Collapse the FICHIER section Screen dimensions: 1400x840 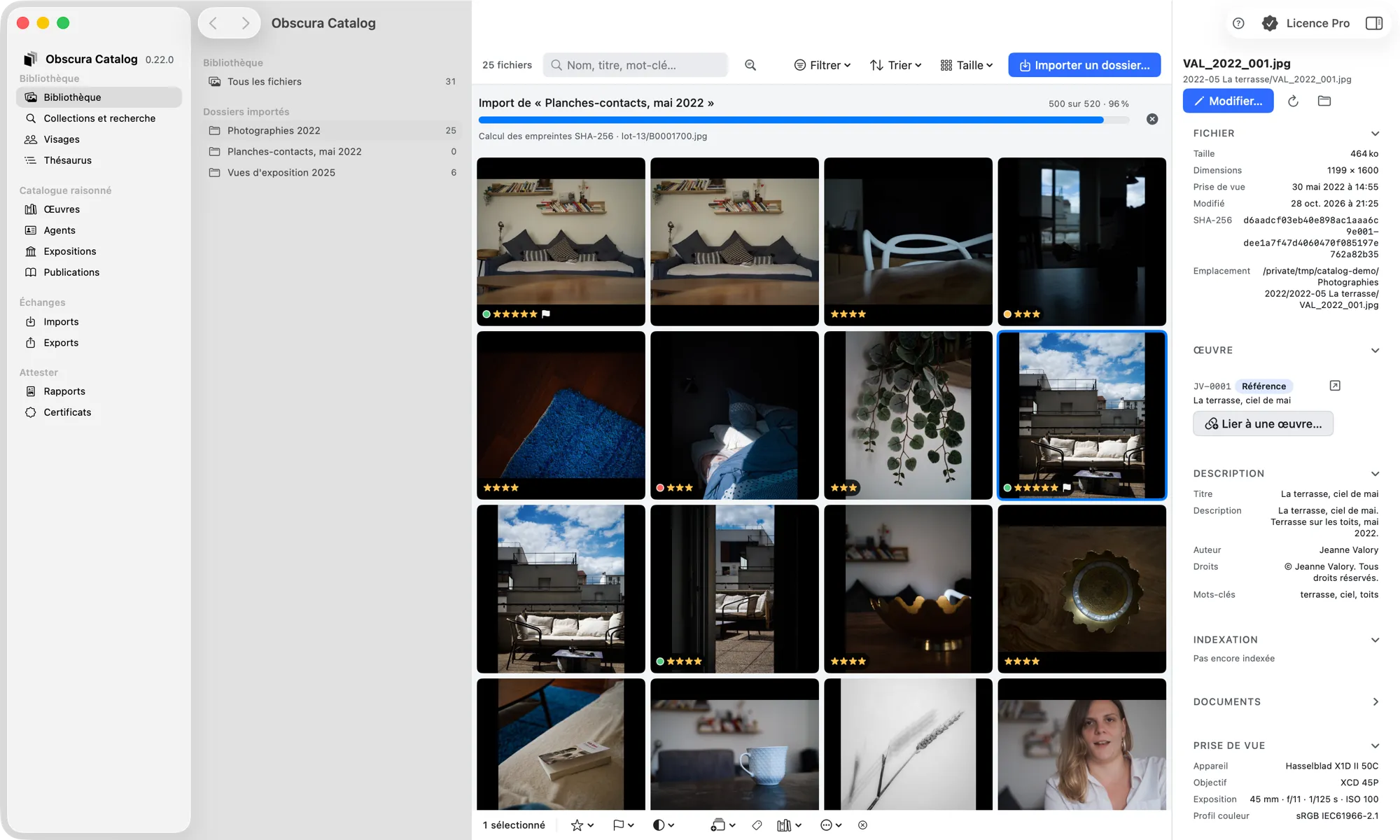point(1375,133)
